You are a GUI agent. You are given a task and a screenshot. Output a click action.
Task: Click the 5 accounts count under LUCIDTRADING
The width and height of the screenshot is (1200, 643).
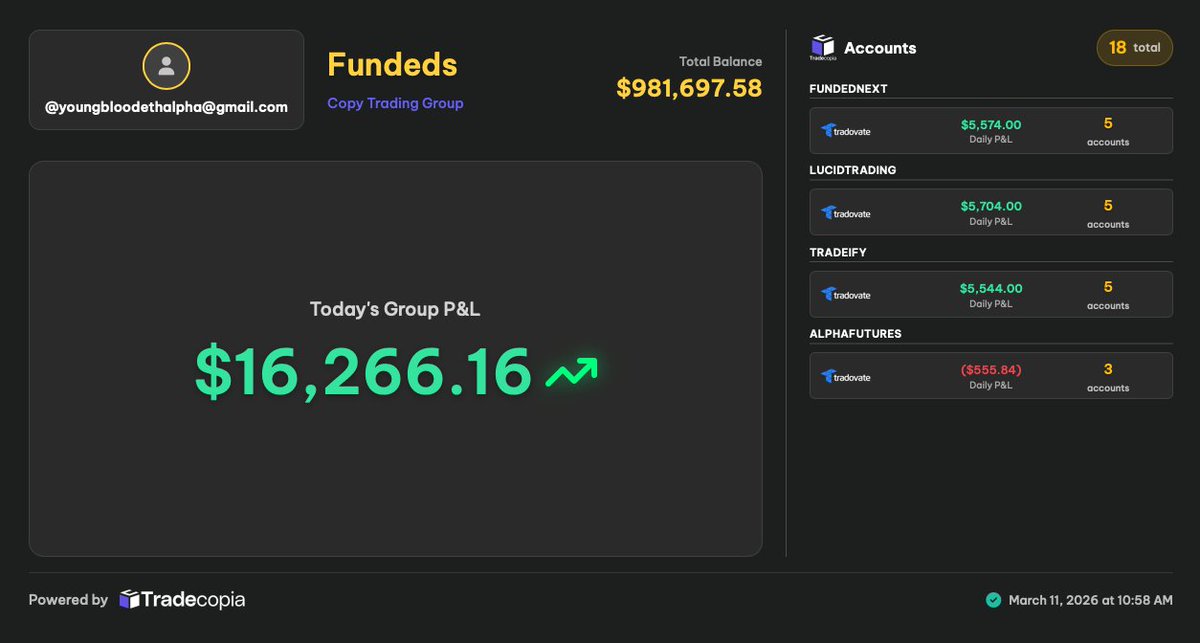(1108, 213)
